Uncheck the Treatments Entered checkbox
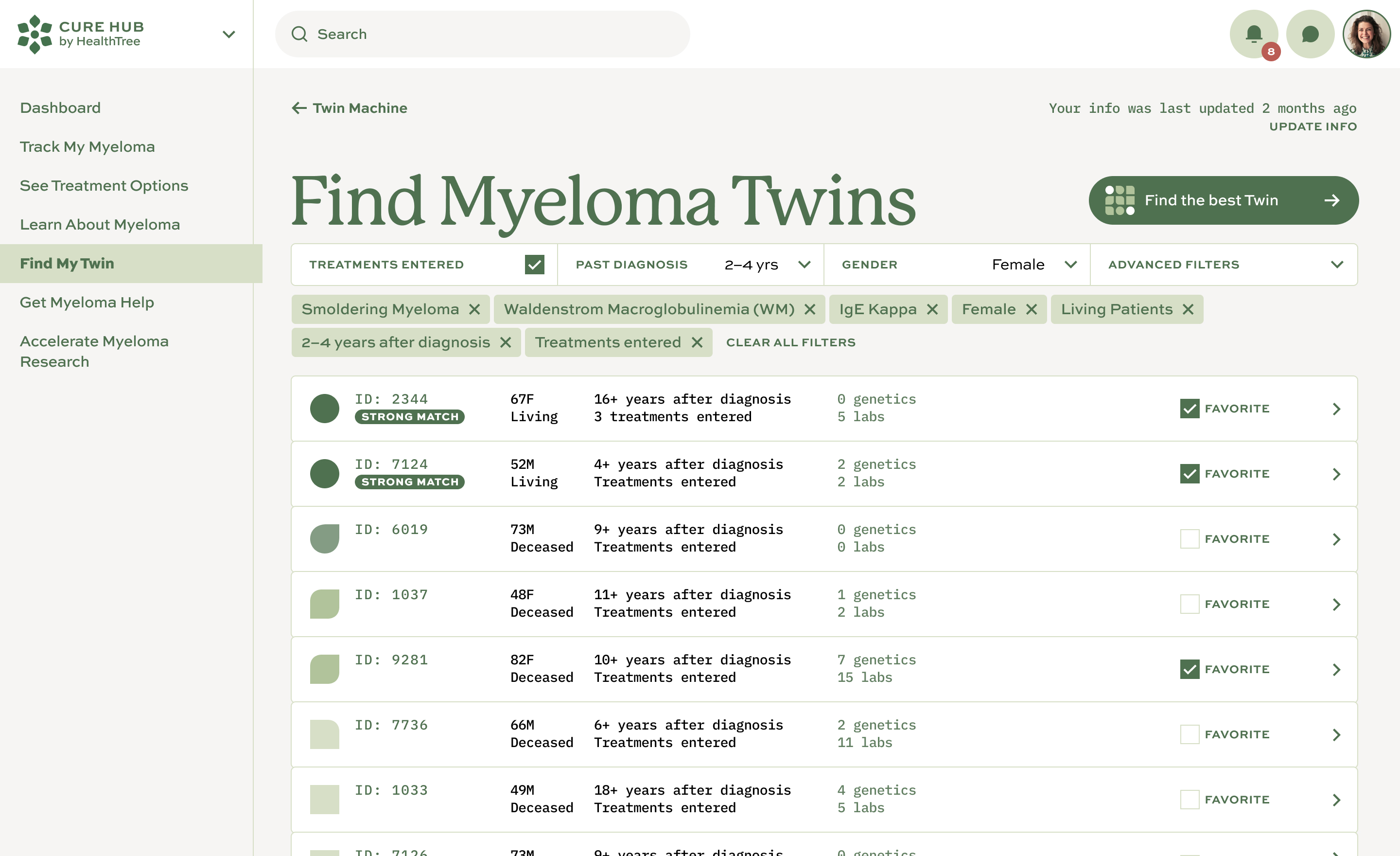1400x856 pixels. pyautogui.click(x=534, y=264)
